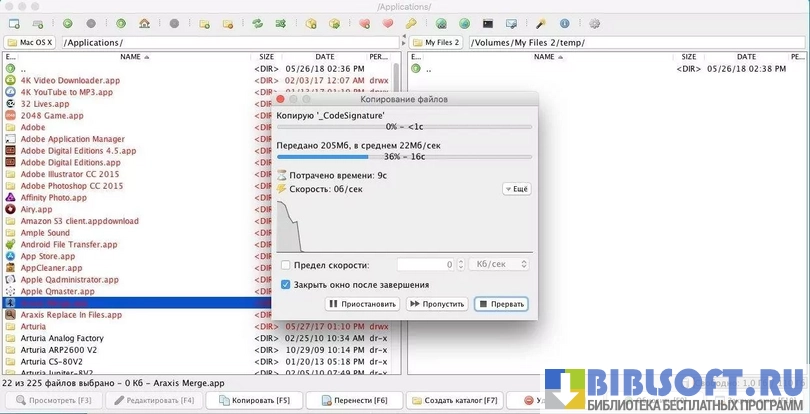Enable the 'Предел скорости' checkbox
Screen dimensions: 810x414
pyautogui.click(x=286, y=265)
